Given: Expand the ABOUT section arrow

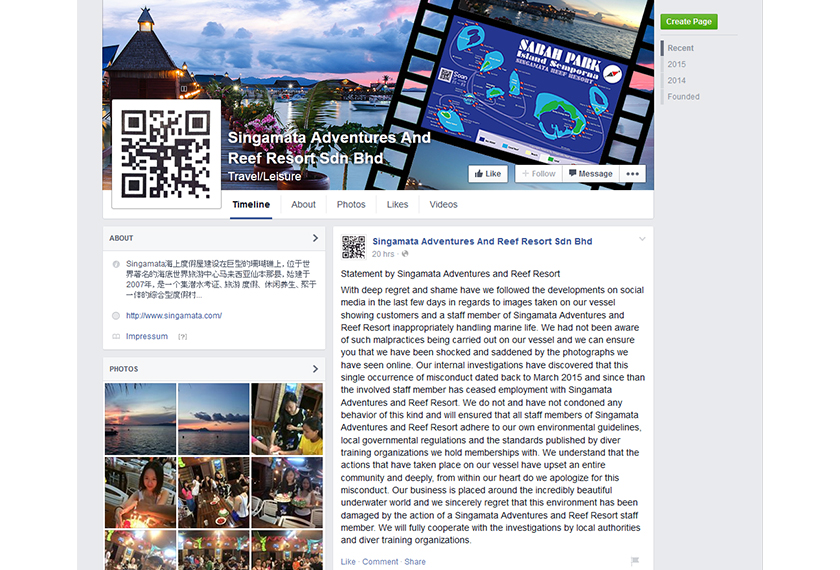Looking at the screenshot, I should (x=315, y=238).
